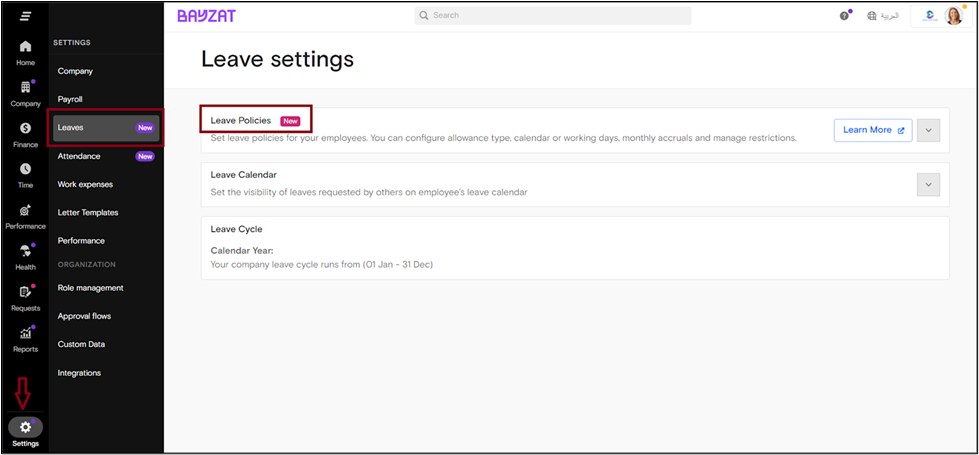This screenshot has height=455, width=979.
Task: Select Attendance in the settings menu
Action: point(106,156)
